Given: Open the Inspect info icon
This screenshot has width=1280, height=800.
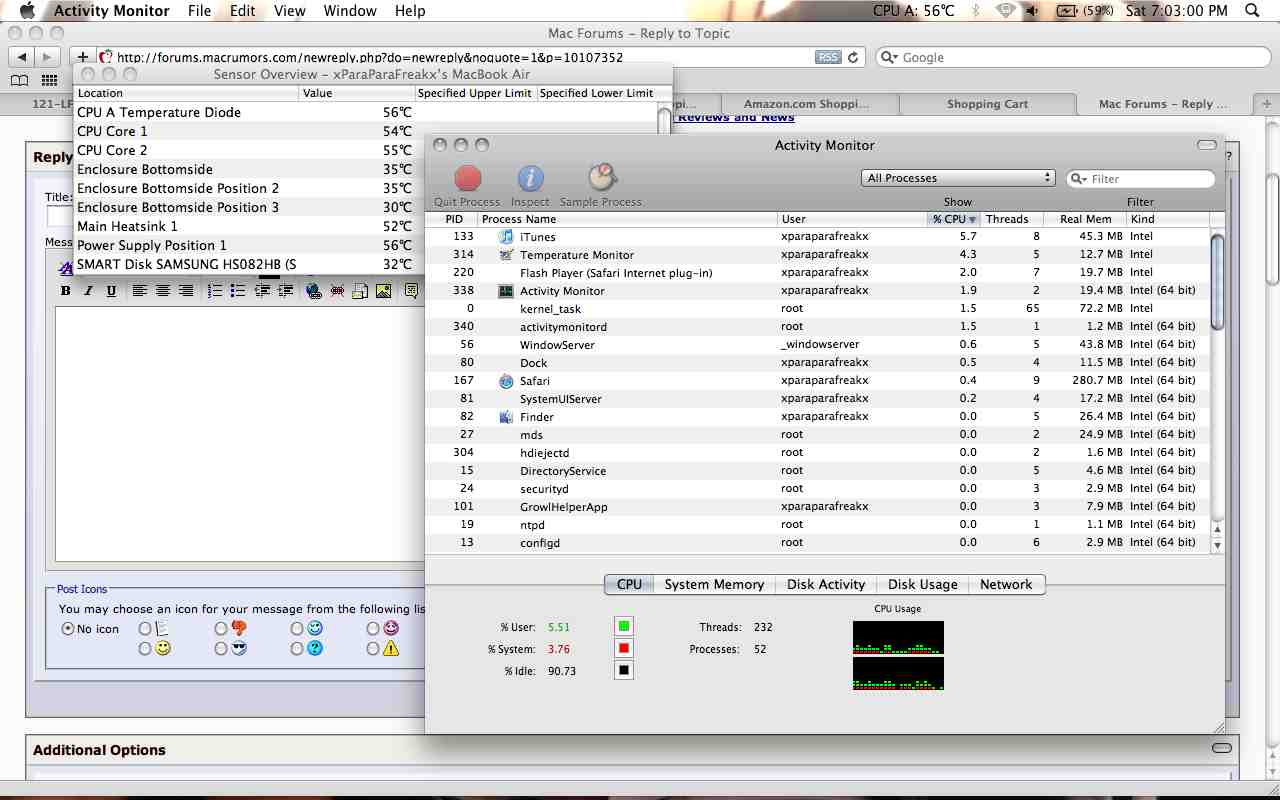Looking at the screenshot, I should pos(530,179).
